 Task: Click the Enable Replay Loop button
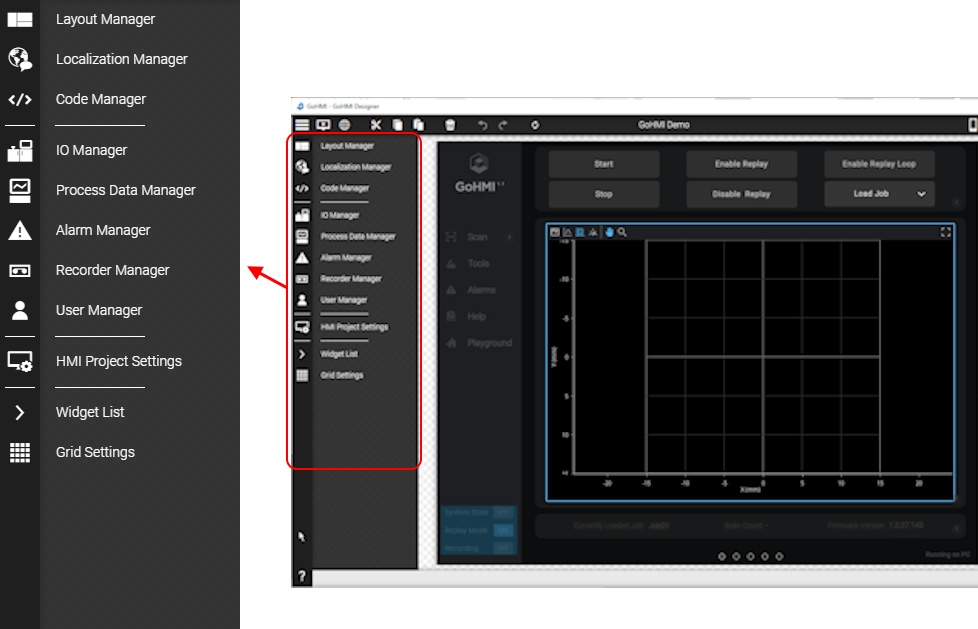879,164
